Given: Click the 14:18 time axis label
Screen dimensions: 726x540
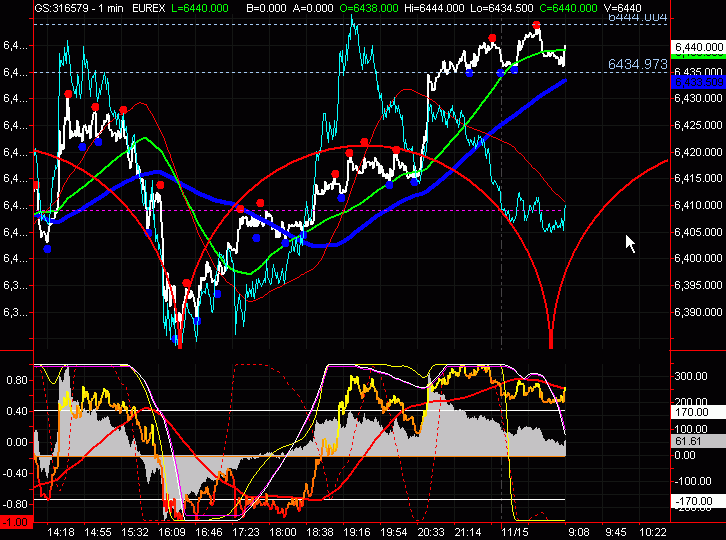Looking at the screenshot, I should click(61, 532).
